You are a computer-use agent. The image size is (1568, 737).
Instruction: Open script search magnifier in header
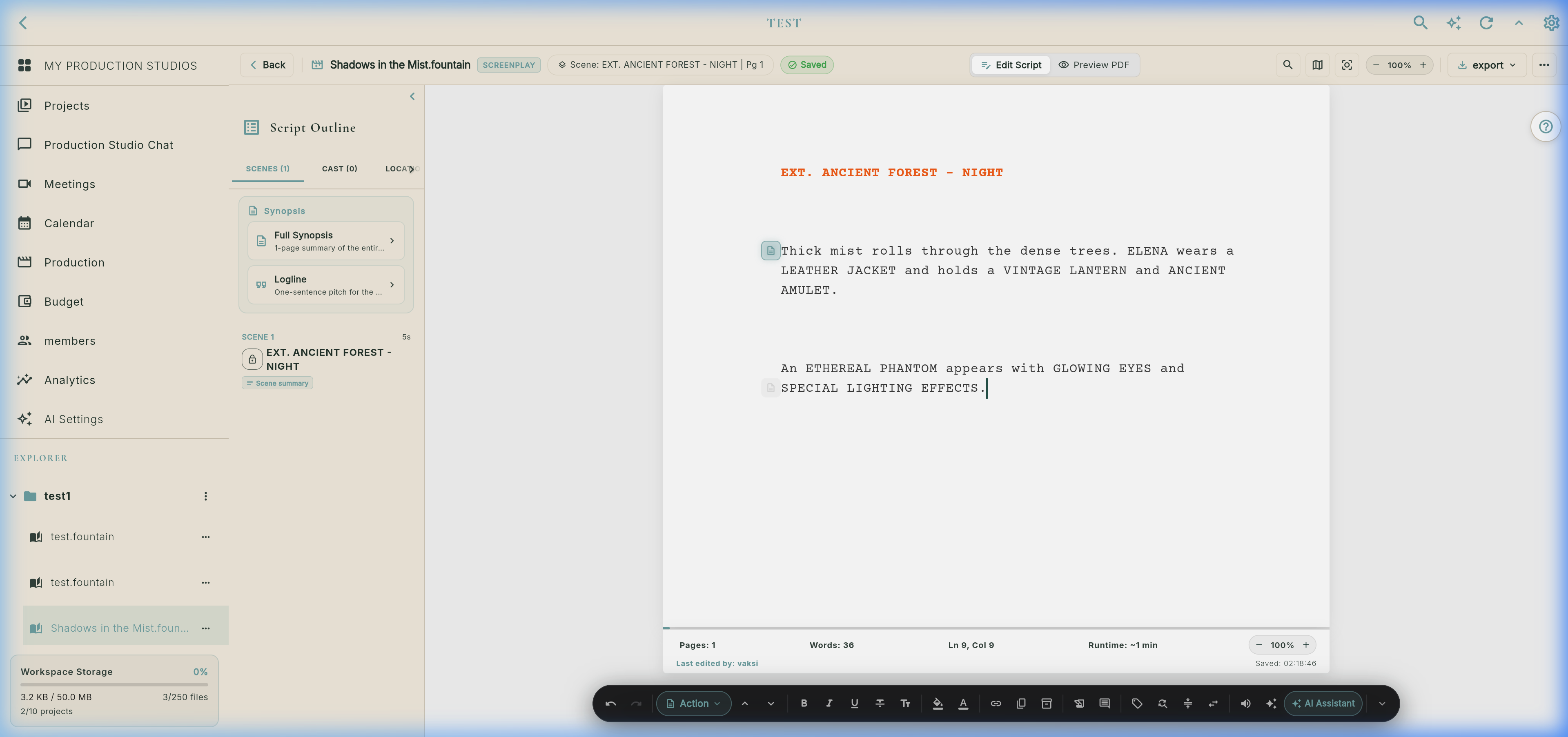pyautogui.click(x=1287, y=65)
